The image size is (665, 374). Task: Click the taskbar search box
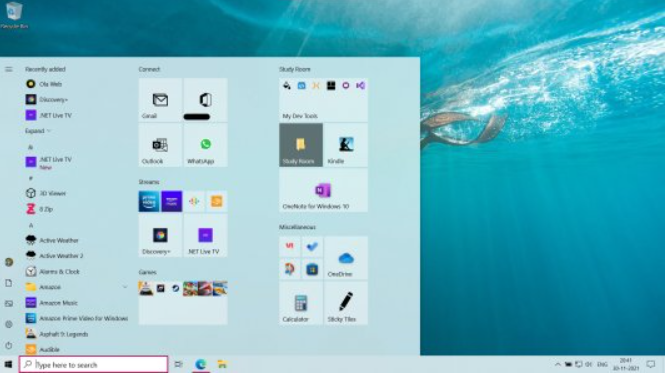click(x=93, y=364)
